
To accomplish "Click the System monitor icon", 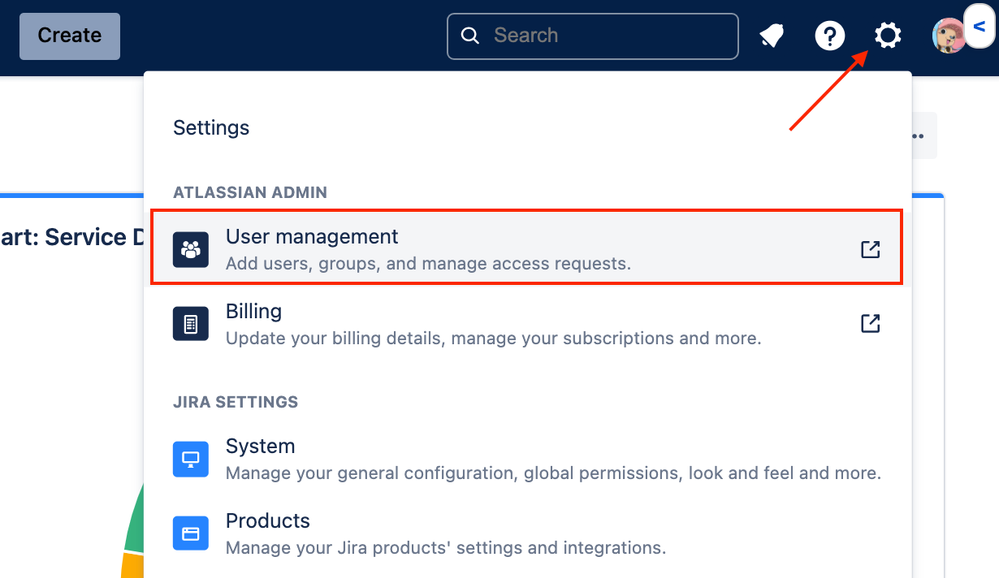I will point(190,459).
